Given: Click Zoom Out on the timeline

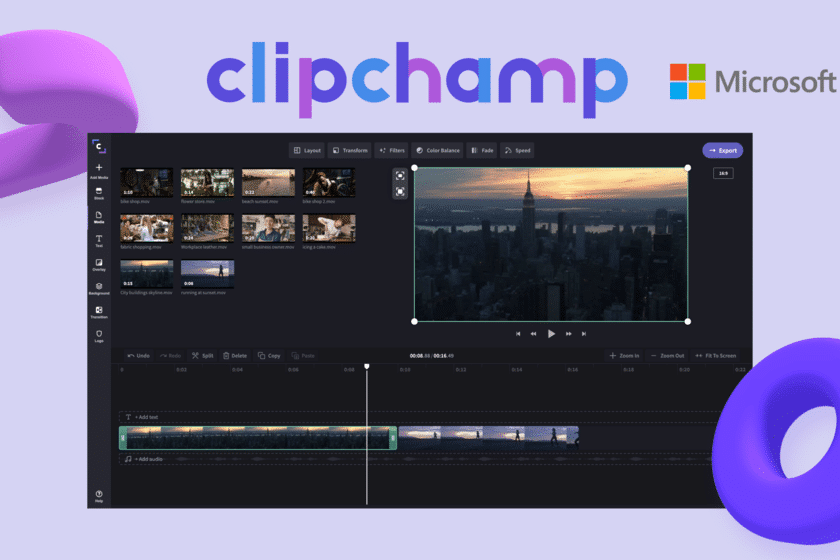Looking at the screenshot, I should 667,356.
